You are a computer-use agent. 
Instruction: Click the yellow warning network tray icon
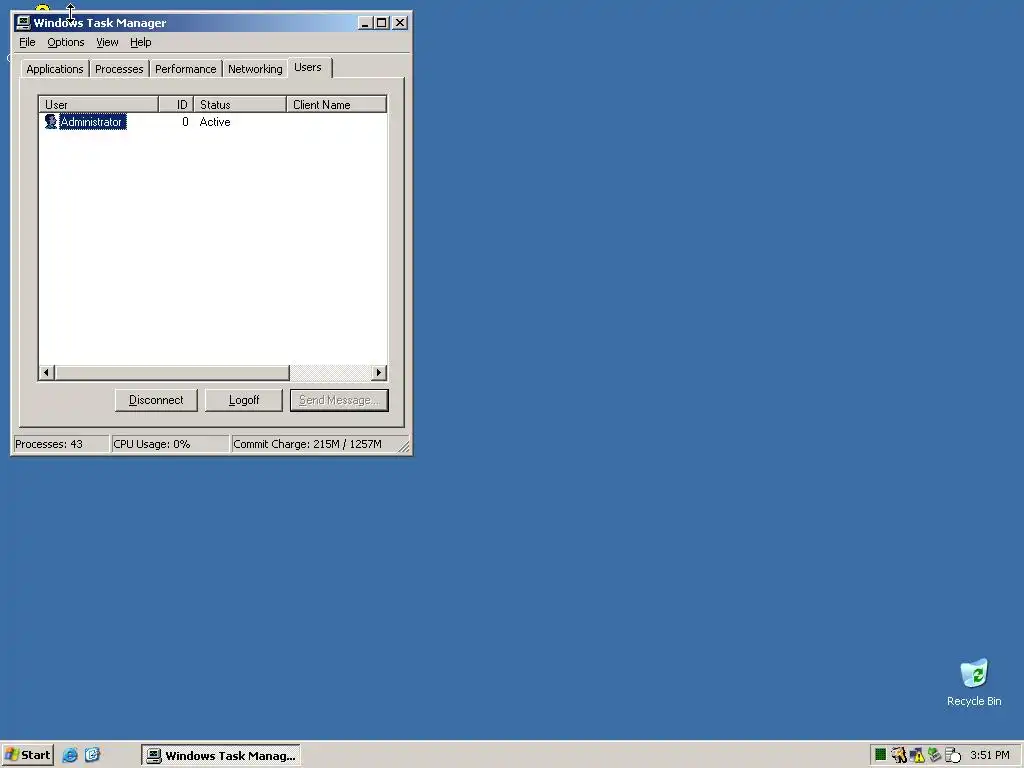click(917, 756)
